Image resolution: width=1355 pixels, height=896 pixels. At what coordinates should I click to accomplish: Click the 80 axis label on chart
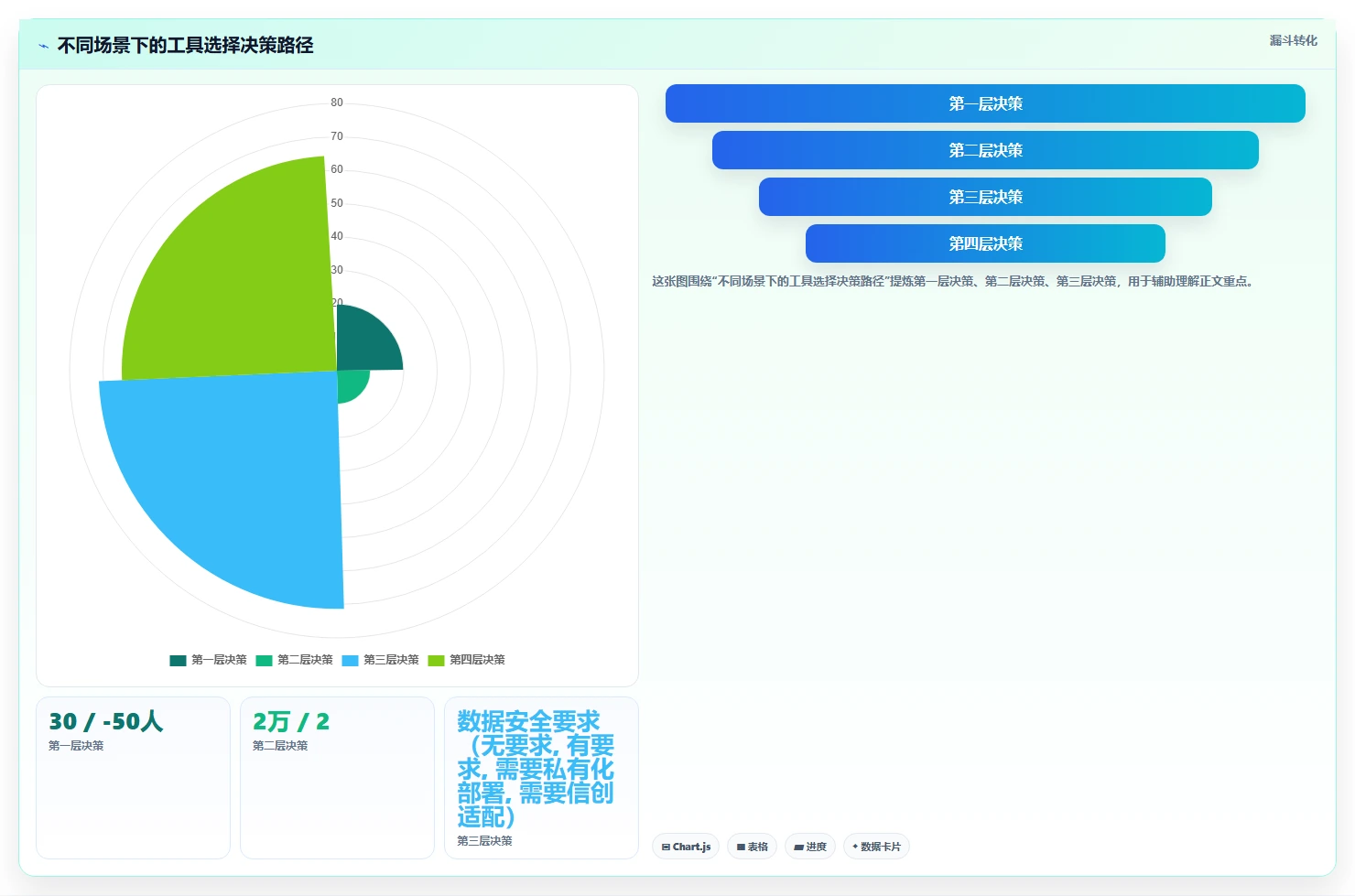[337, 103]
